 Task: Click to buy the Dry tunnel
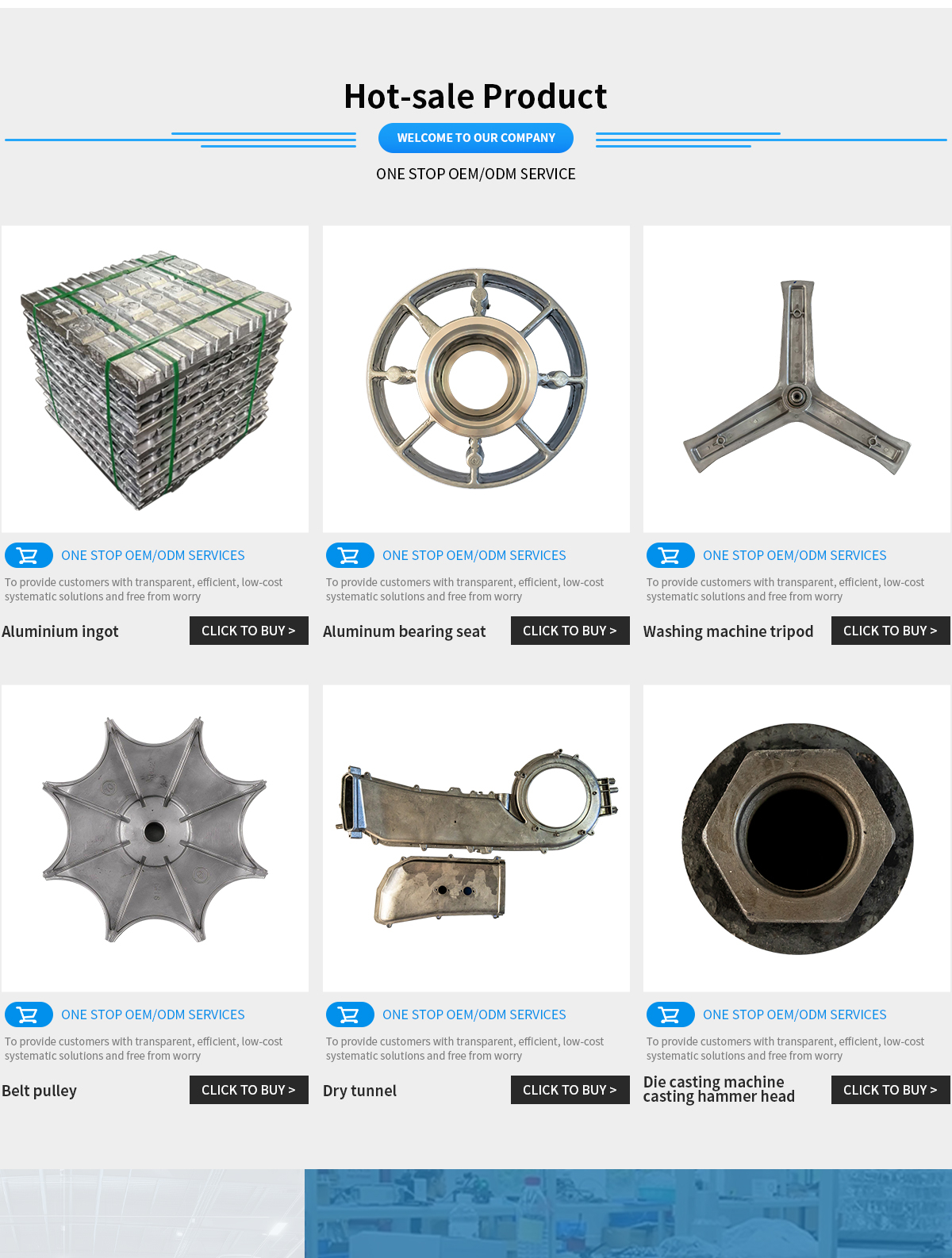[x=570, y=1090]
